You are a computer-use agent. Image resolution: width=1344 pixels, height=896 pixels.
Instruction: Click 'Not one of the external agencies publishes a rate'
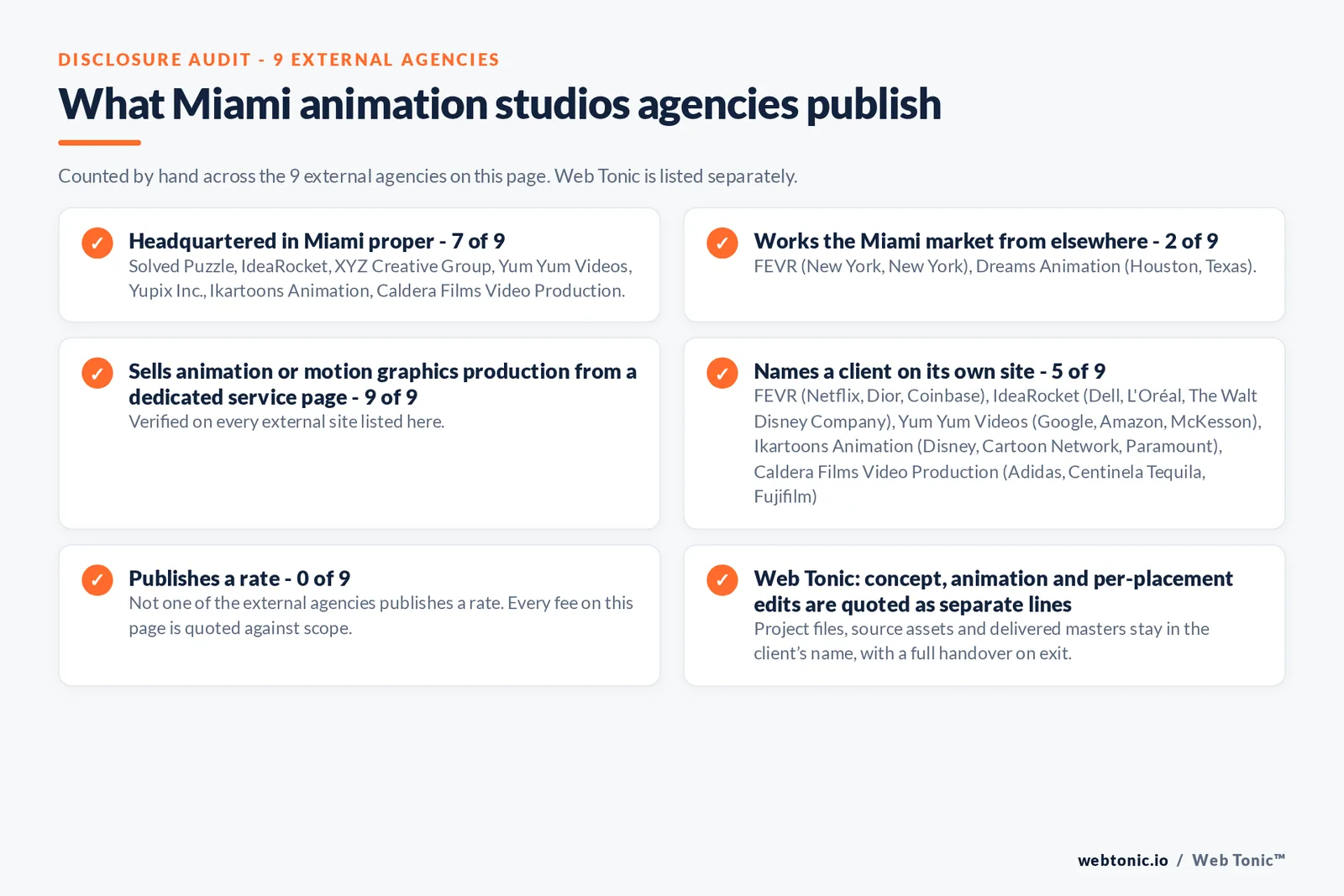click(381, 616)
